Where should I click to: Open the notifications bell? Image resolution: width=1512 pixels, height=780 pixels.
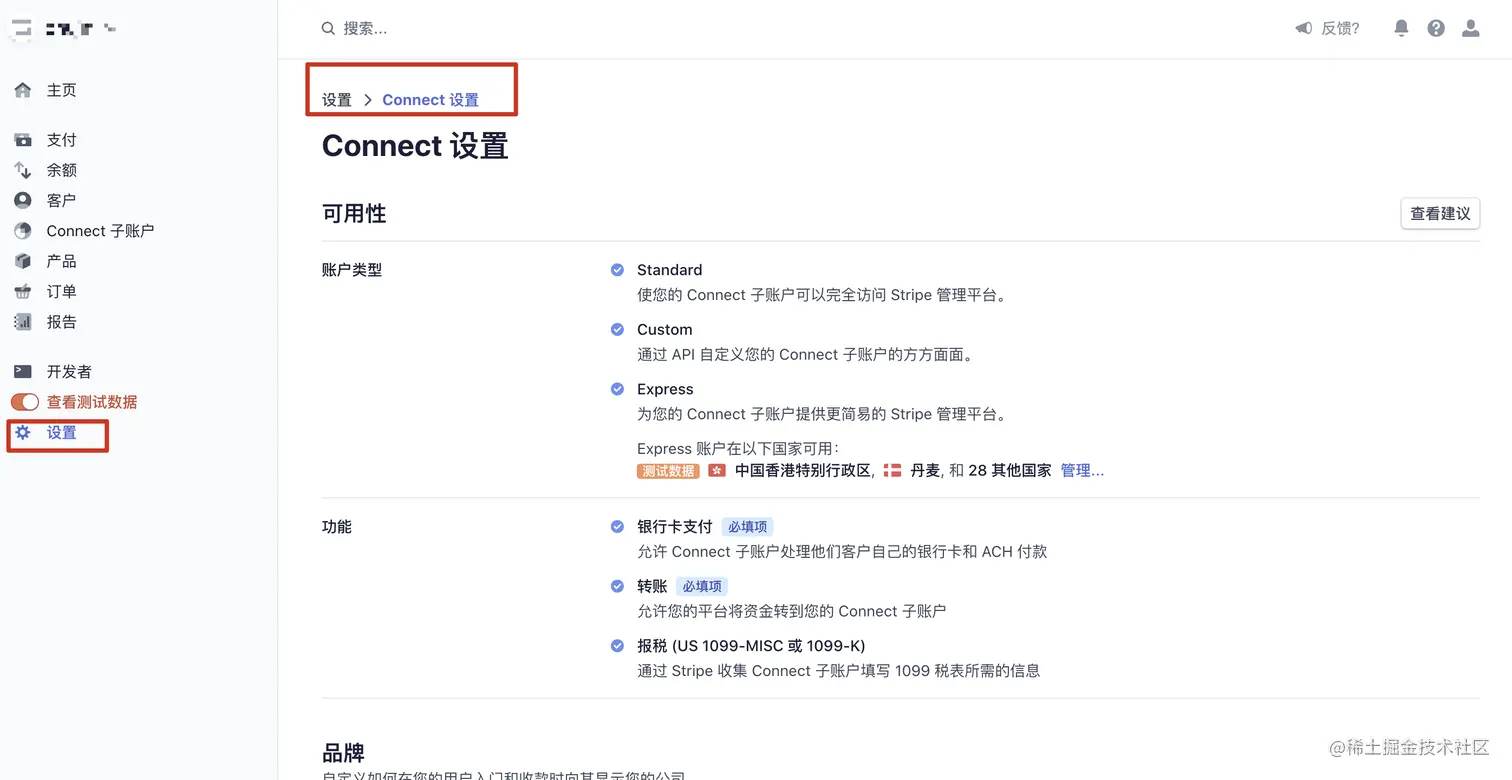1402,29
